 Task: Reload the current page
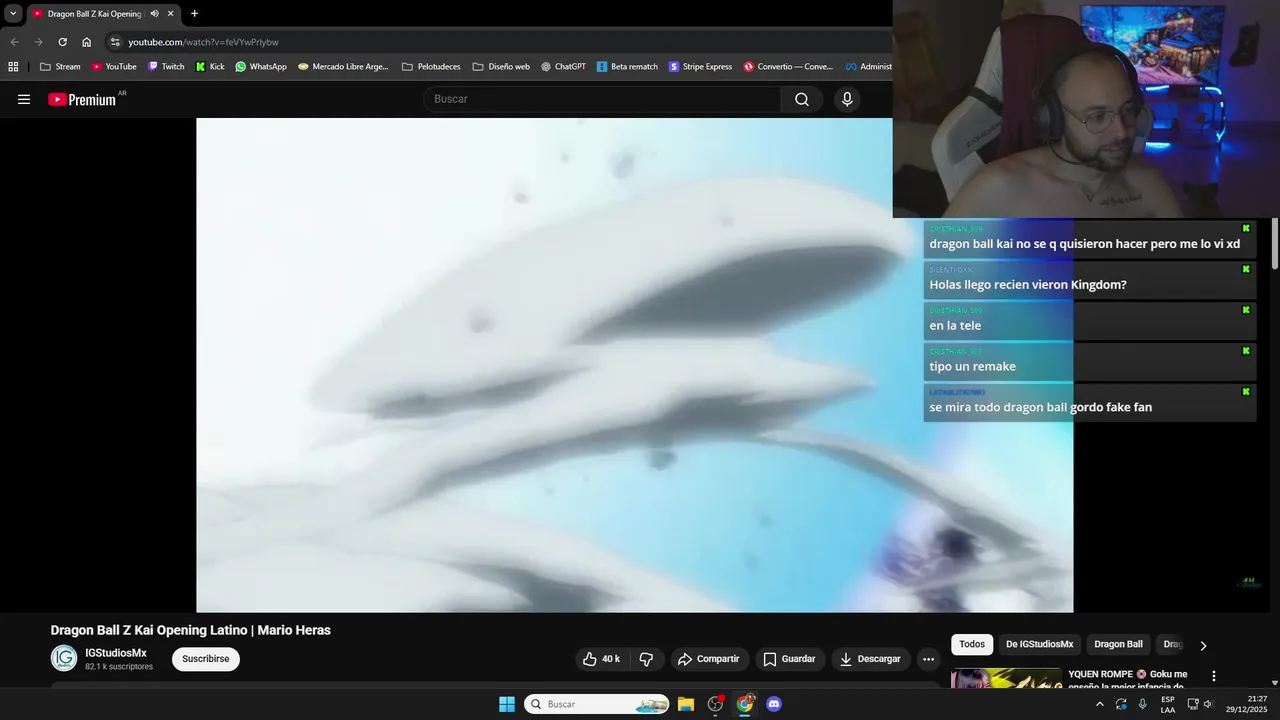point(62,42)
